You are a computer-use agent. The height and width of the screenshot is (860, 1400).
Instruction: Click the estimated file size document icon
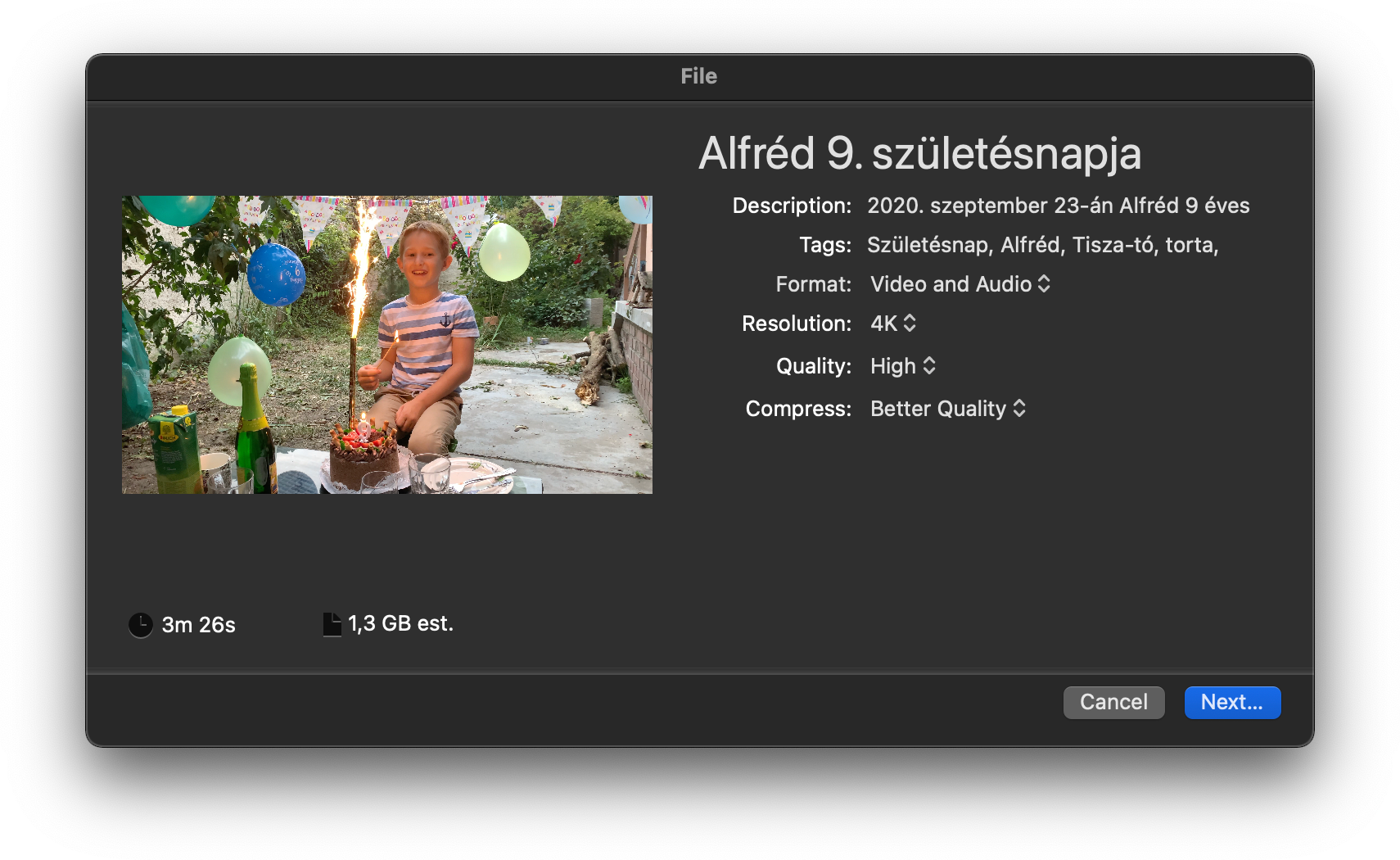332,624
